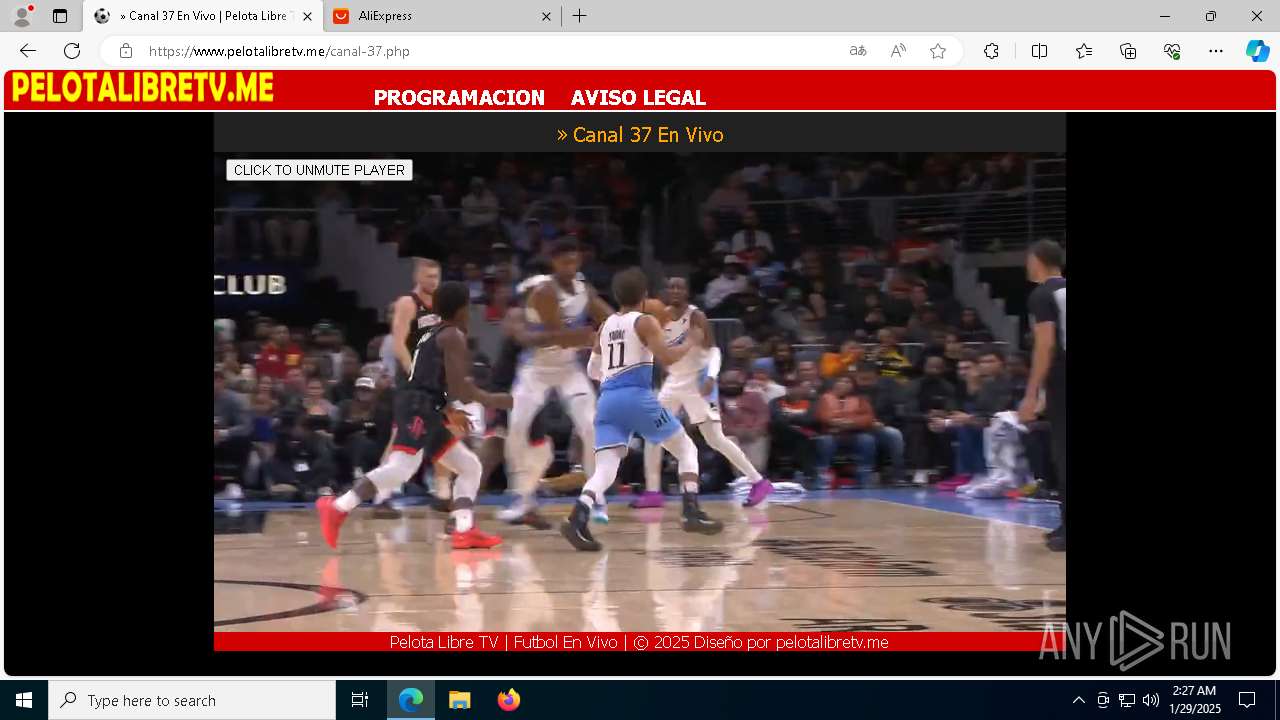Open Task View on the taskbar
The image size is (1280, 720).
tap(360, 700)
